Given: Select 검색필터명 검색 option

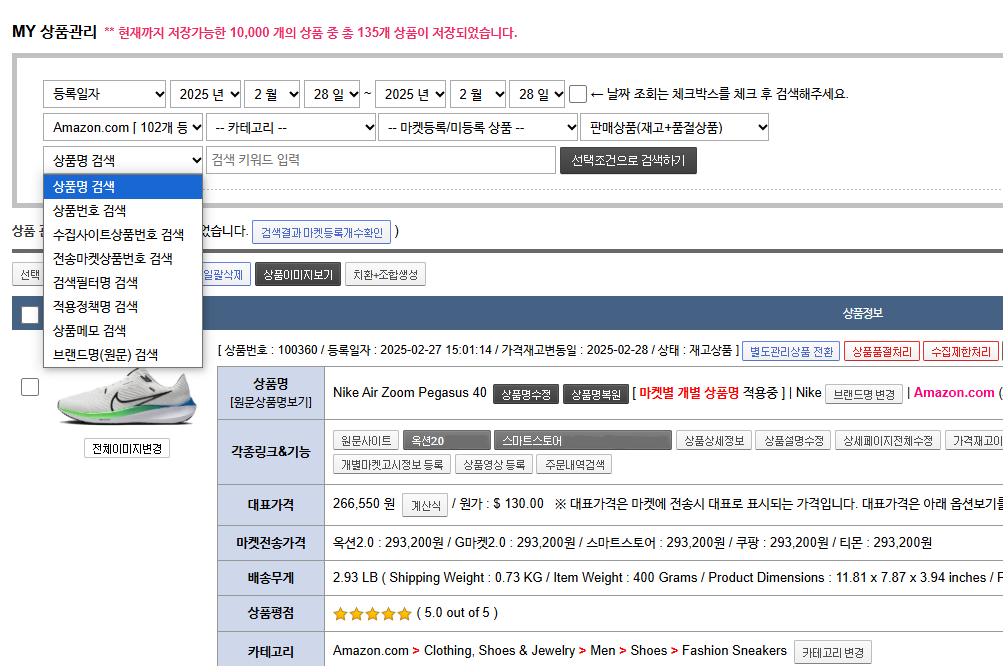Looking at the screenshot, I should 96,282.
